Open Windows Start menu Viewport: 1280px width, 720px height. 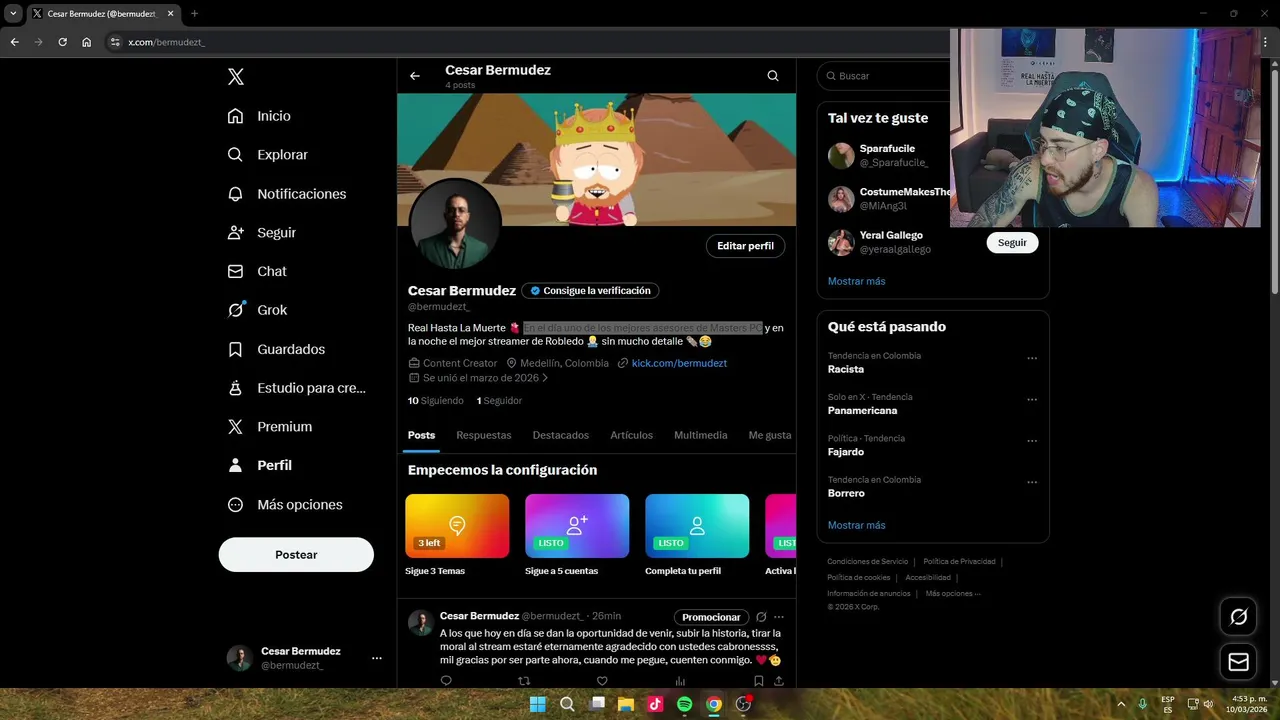537,704
